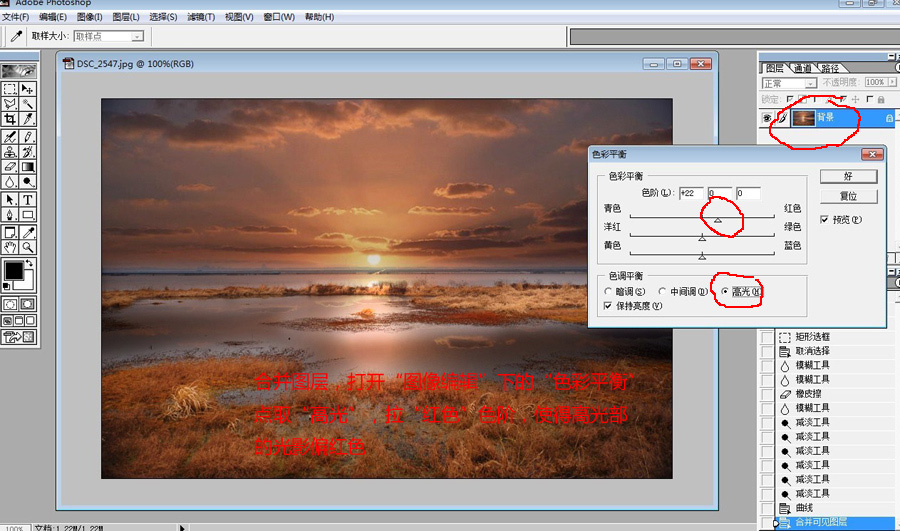Toggle history source box beside 橡皮擦
Viewport: 900px width, 531px height.
coord(767,394)
